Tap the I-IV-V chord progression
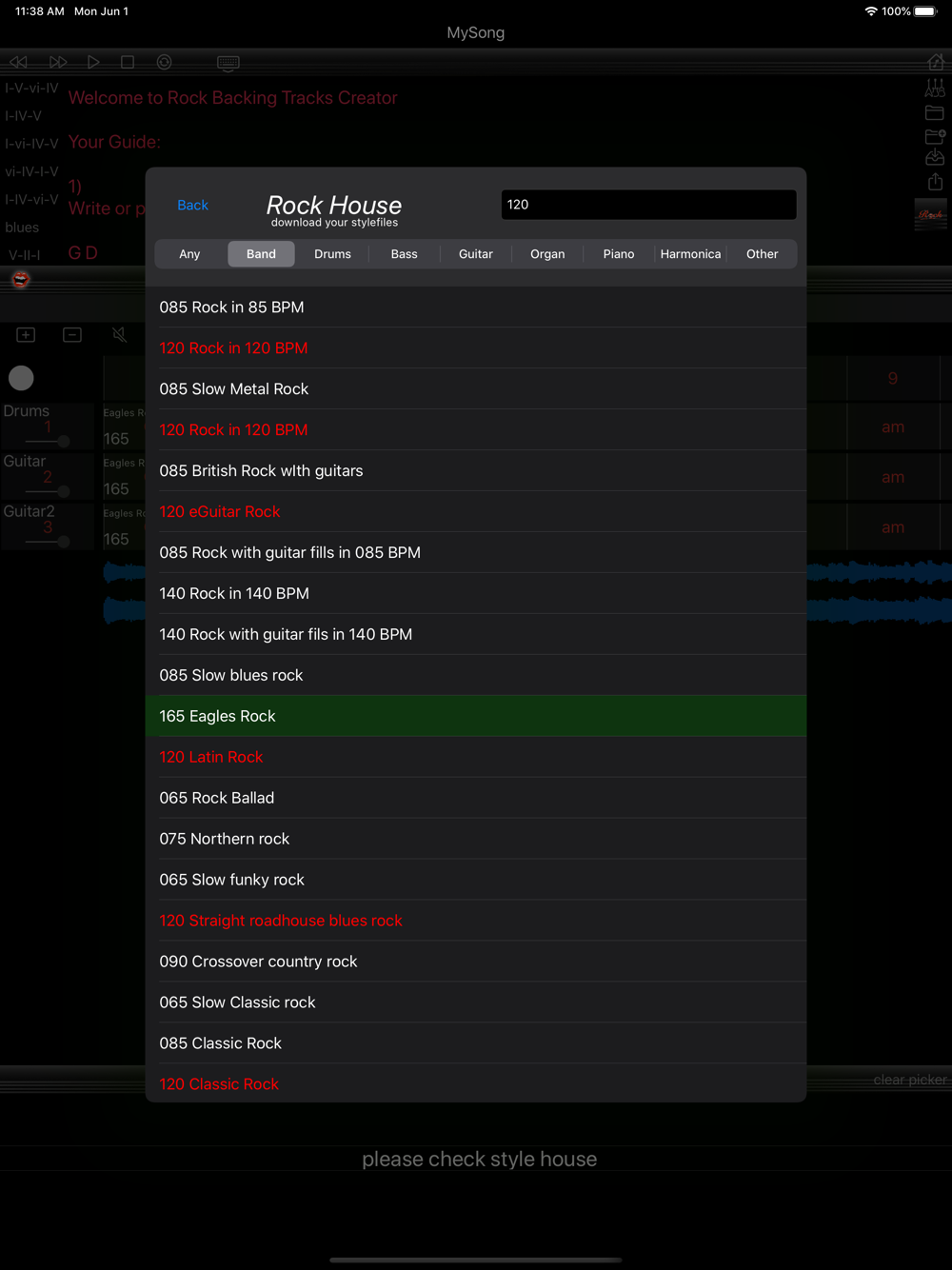952x1270 pixels. [x=24, y=116]
